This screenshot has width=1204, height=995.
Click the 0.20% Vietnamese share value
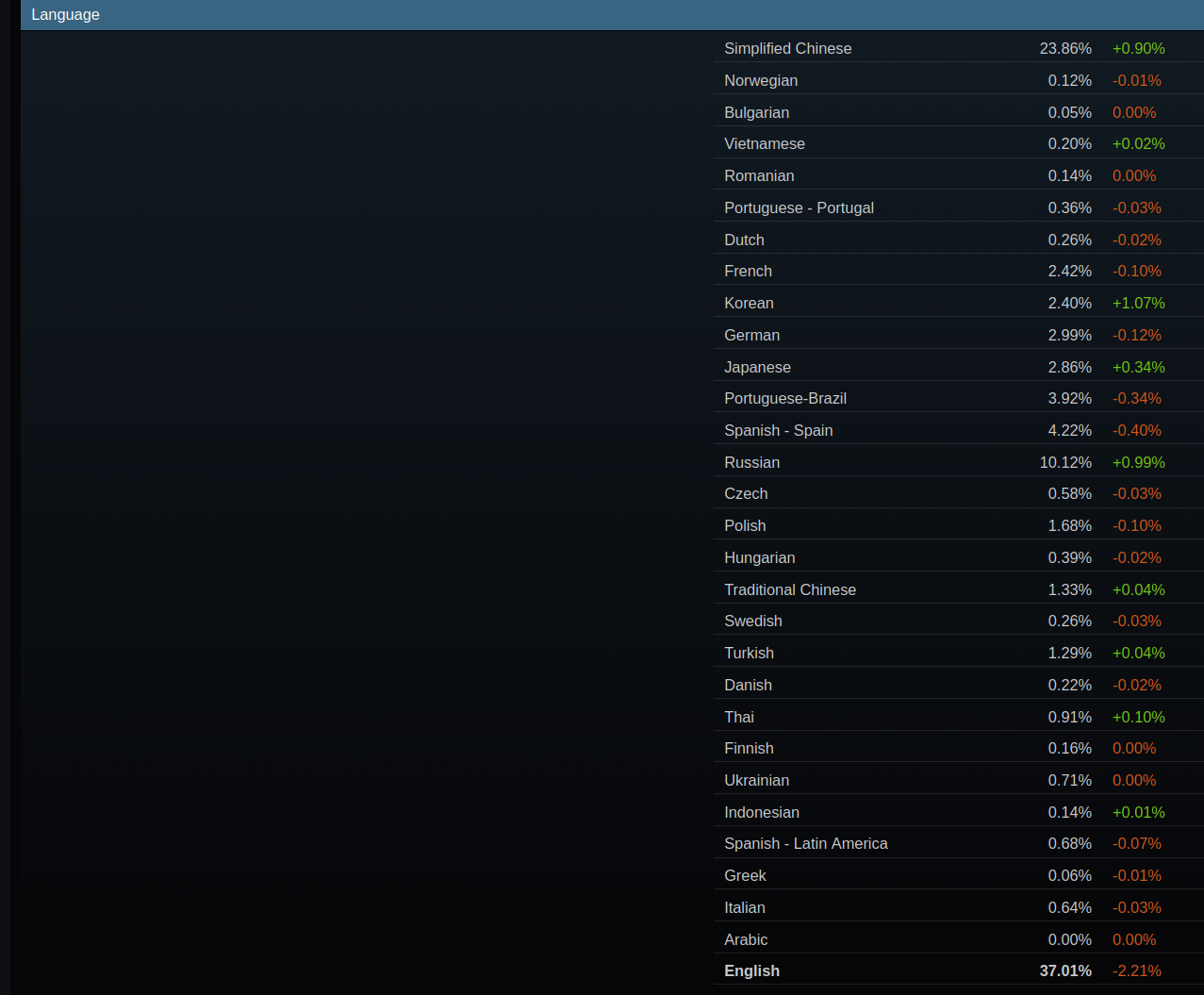click(x=1070, y=143)
